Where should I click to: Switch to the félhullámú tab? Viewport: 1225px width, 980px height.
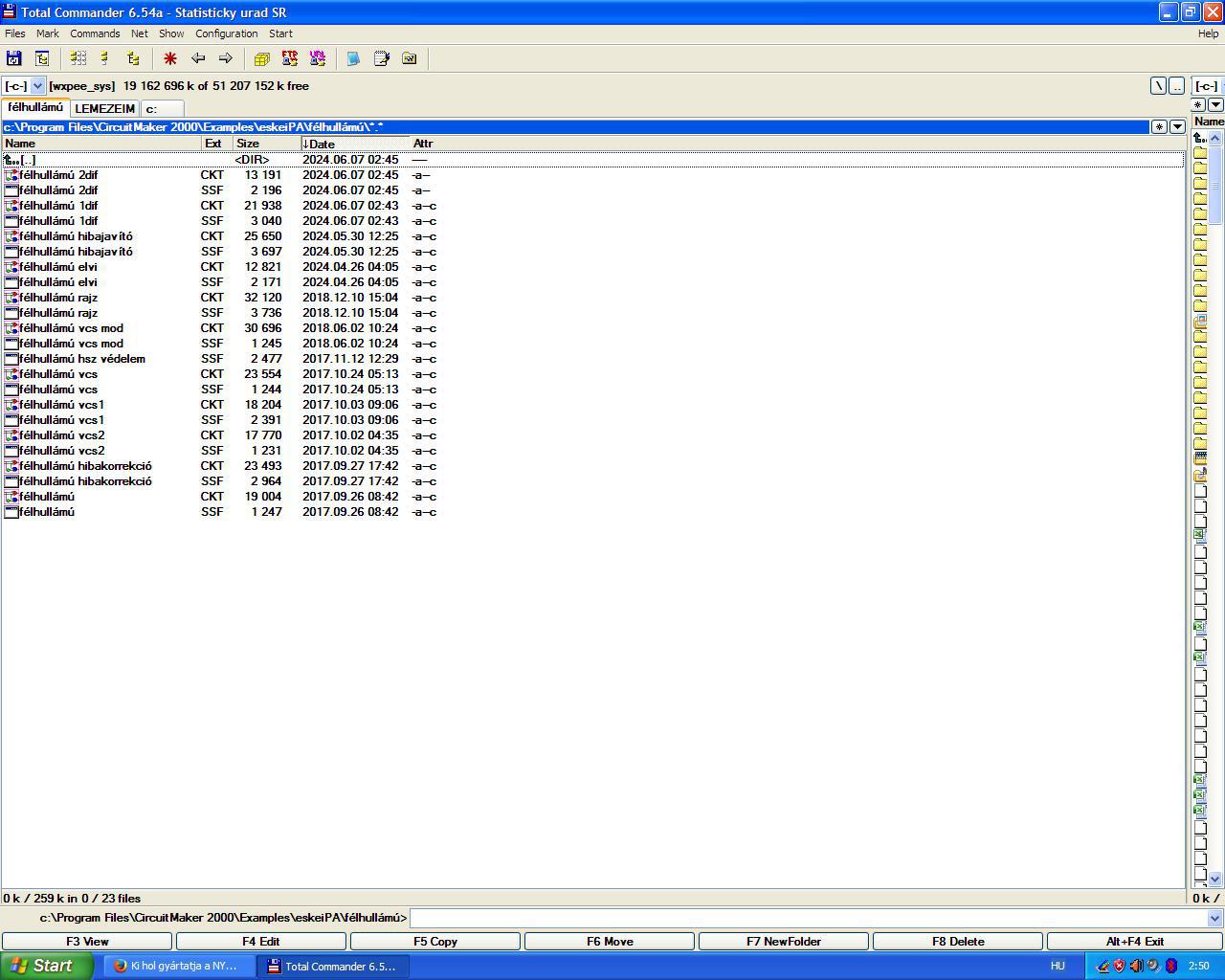tap(35, 107)
